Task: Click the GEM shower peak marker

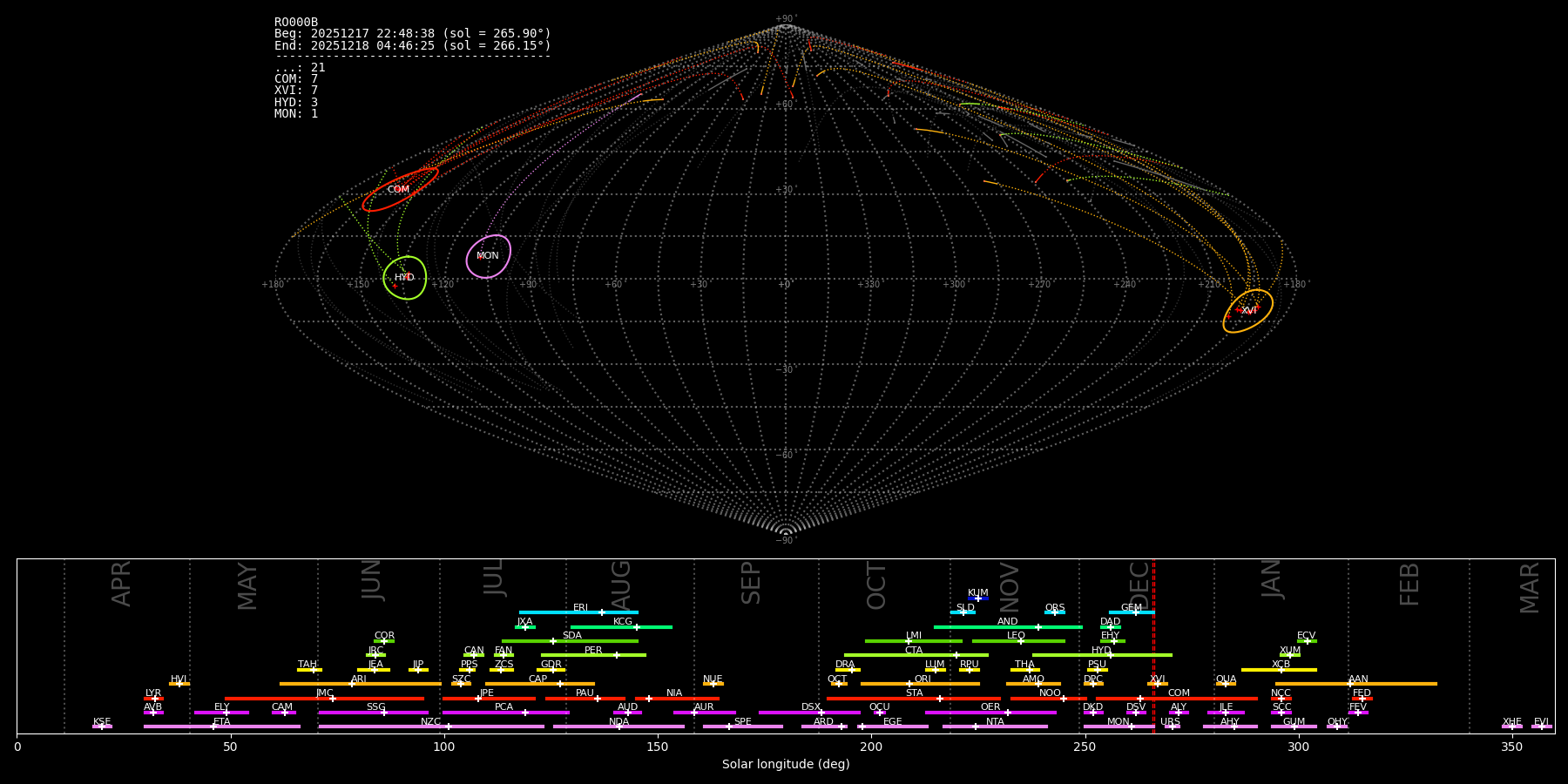Action: tap(1135, 612)
